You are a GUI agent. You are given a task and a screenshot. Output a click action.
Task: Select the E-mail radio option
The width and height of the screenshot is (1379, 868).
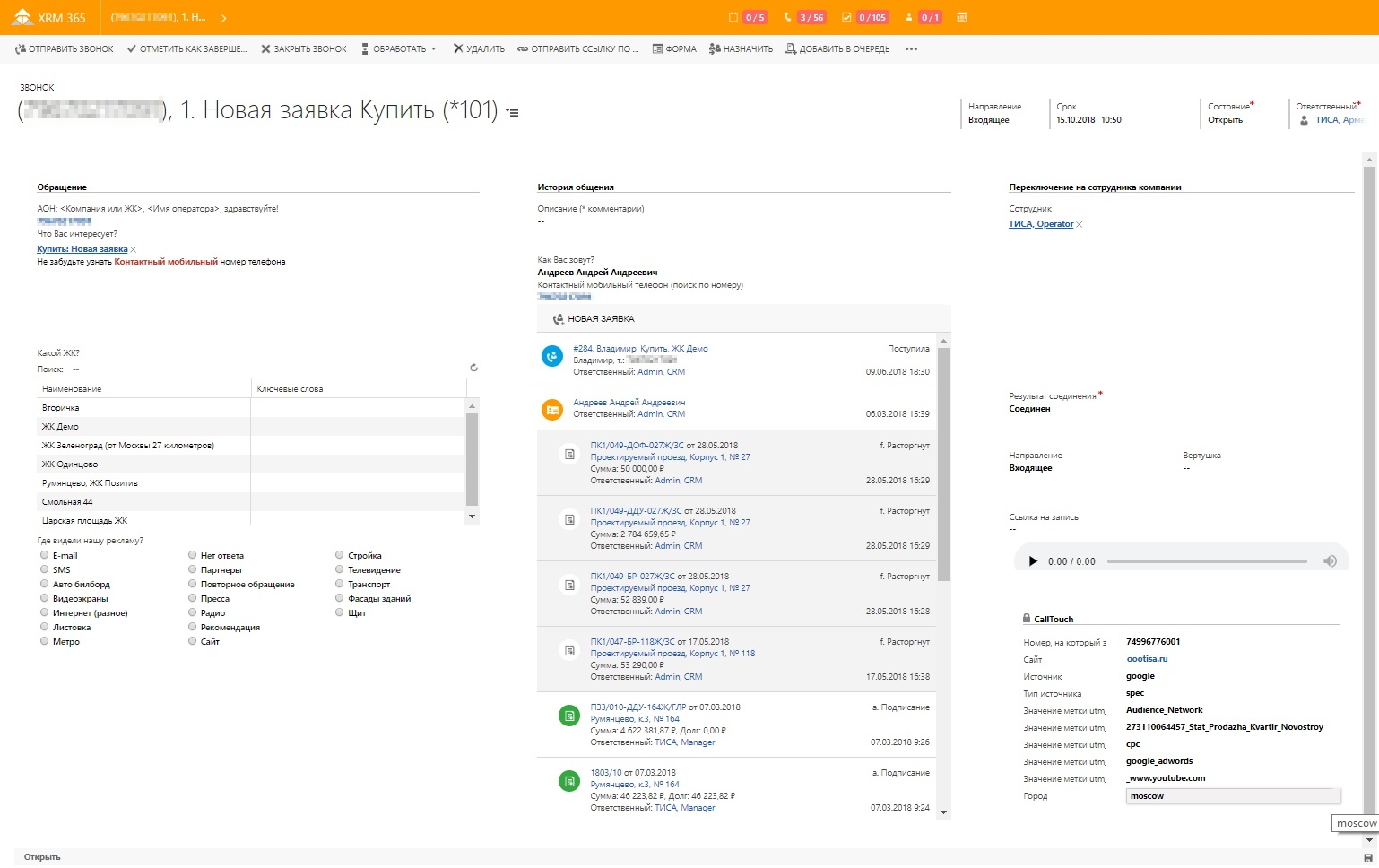coord(44,555)
